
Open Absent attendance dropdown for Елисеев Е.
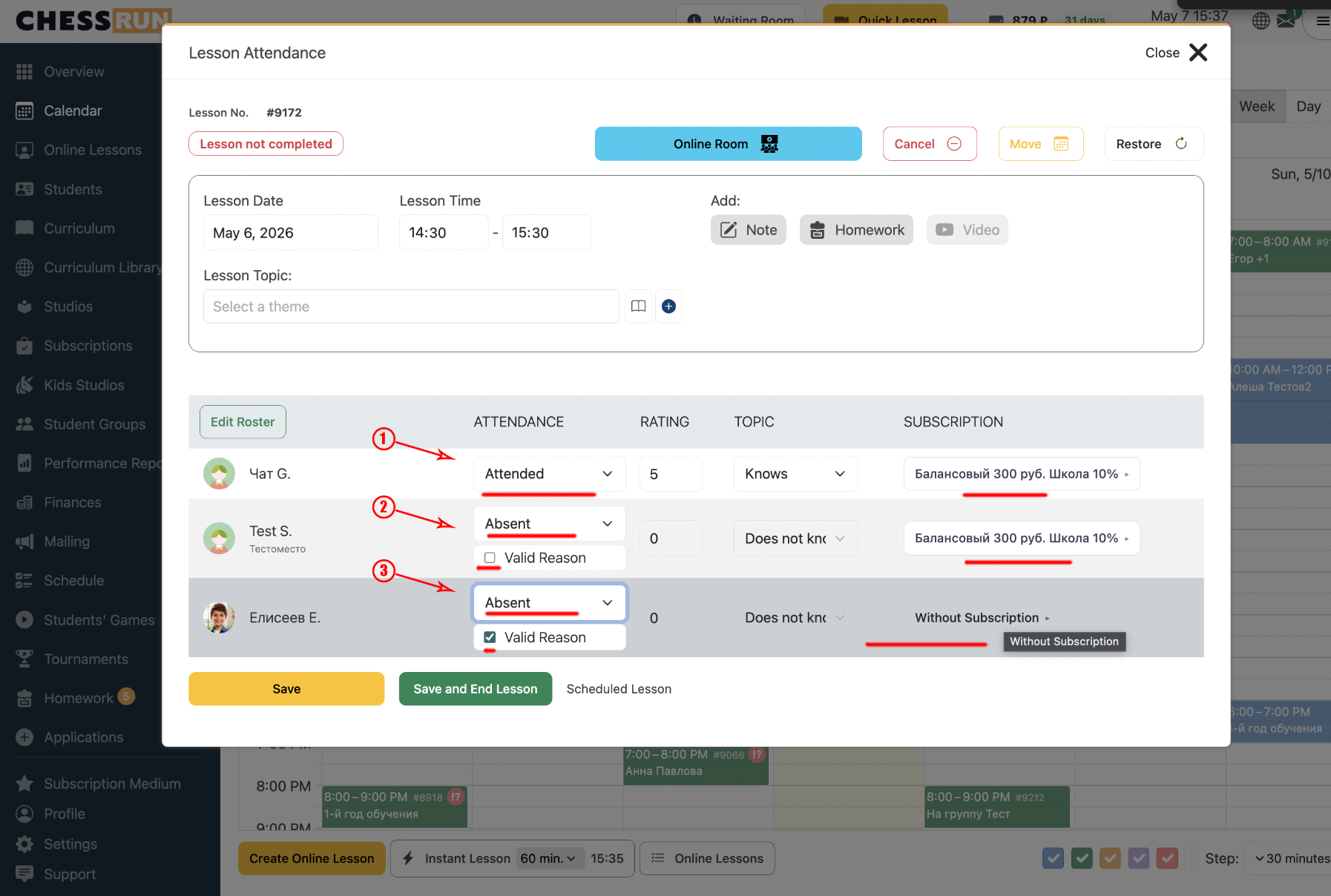tap(550, 603)
